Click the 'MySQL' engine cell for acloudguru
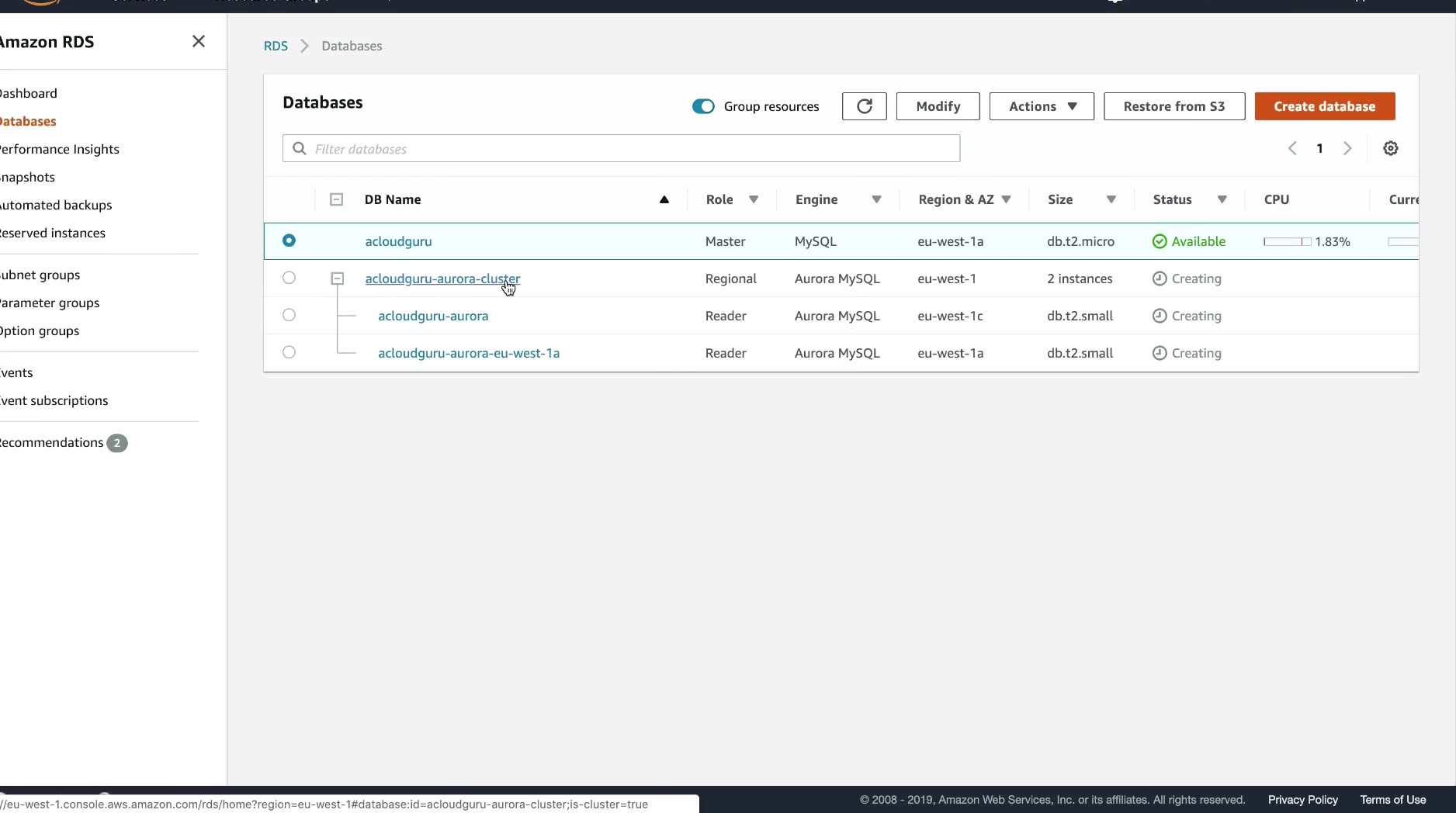This screenshot has width=1456, height=813. (815, 241)
